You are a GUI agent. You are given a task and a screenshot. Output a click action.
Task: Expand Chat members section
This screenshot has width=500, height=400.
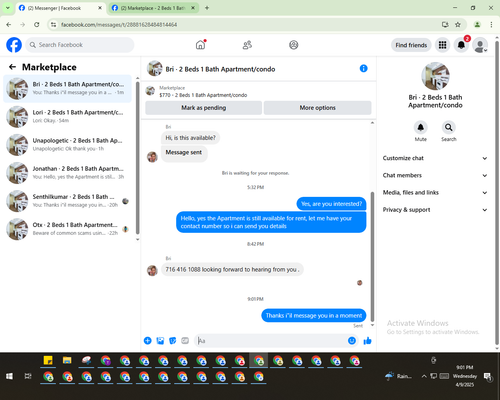click(435, 175)
